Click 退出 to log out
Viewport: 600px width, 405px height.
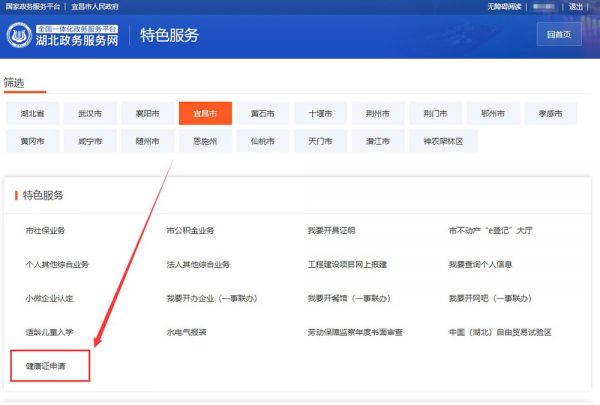(576, 6)
